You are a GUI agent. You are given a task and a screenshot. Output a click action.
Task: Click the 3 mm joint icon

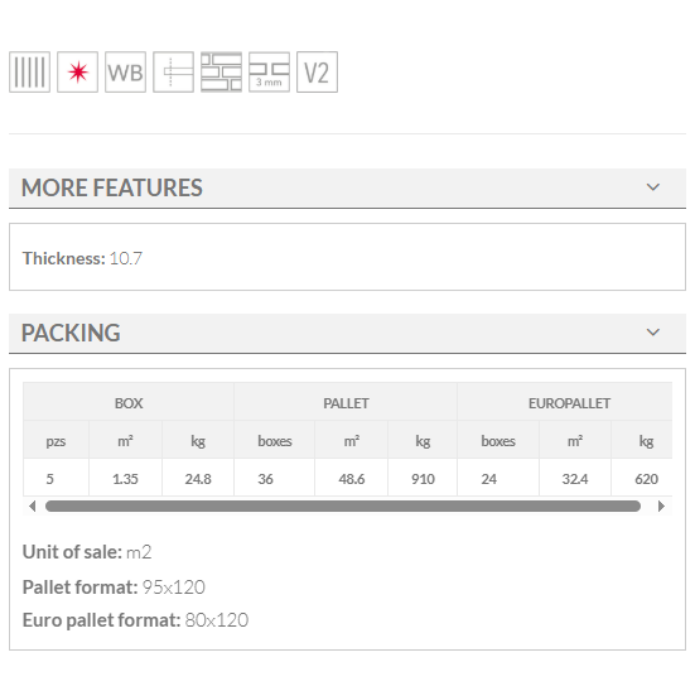pyautogui.click(x=269, y=73)
